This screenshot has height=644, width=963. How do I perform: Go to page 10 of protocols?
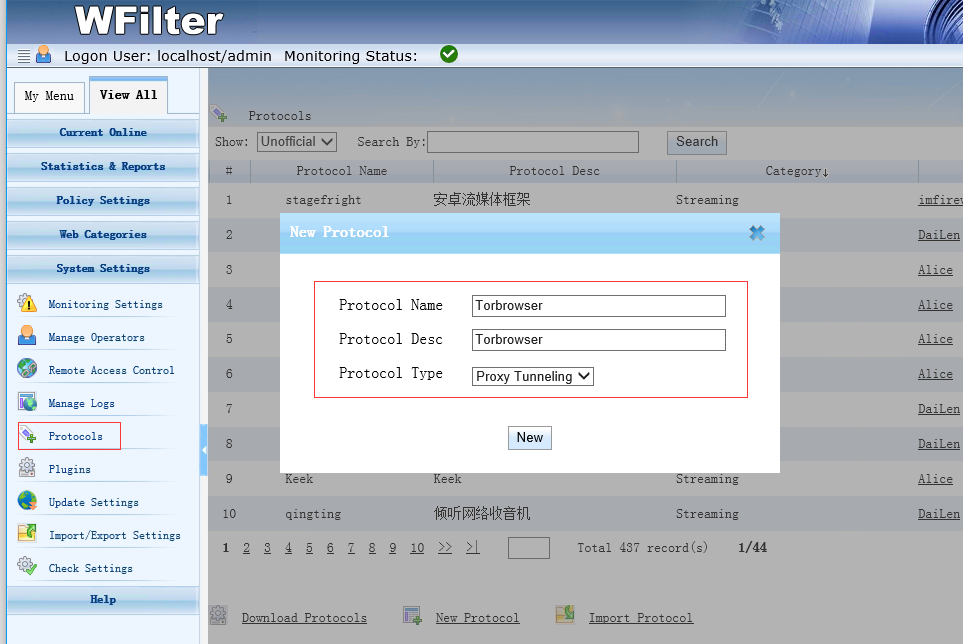(417, 548)
